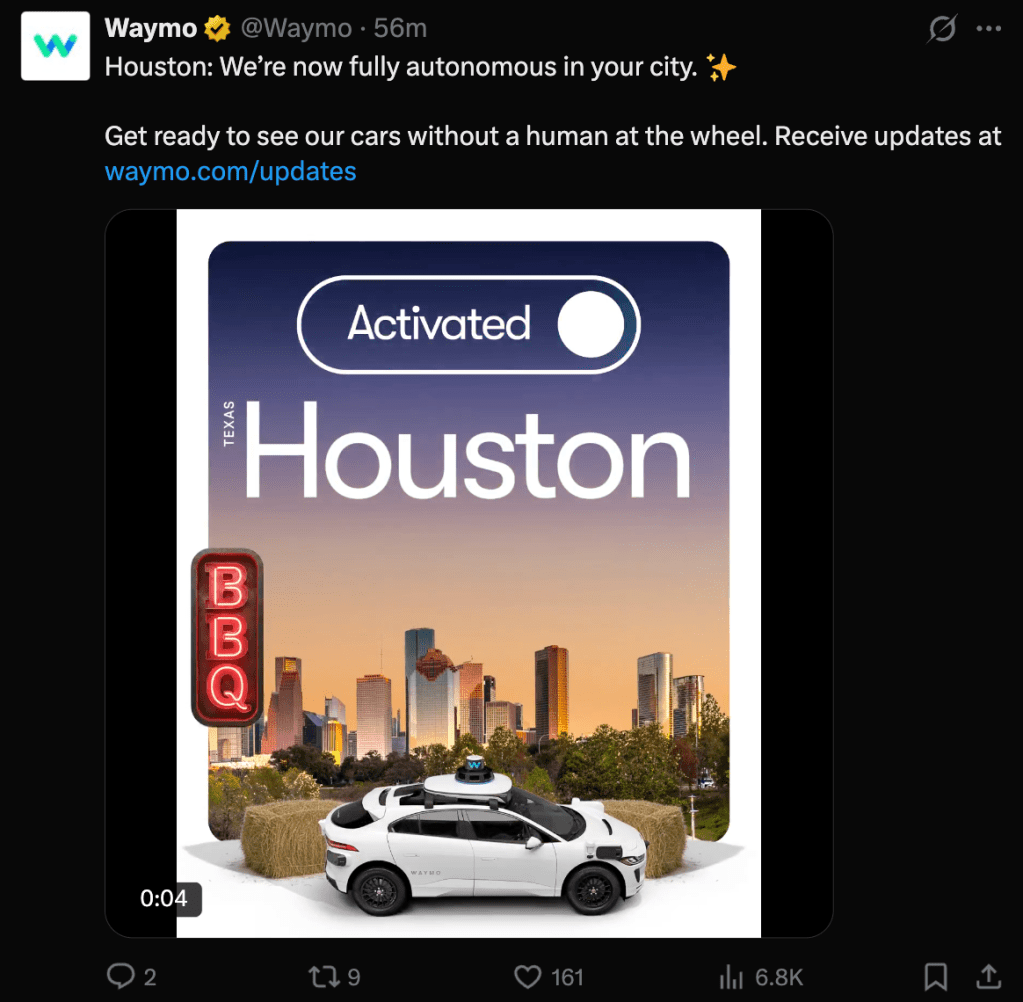
Task: Click the neon BBQ sign graphic
Action: [x=227, y=637]
